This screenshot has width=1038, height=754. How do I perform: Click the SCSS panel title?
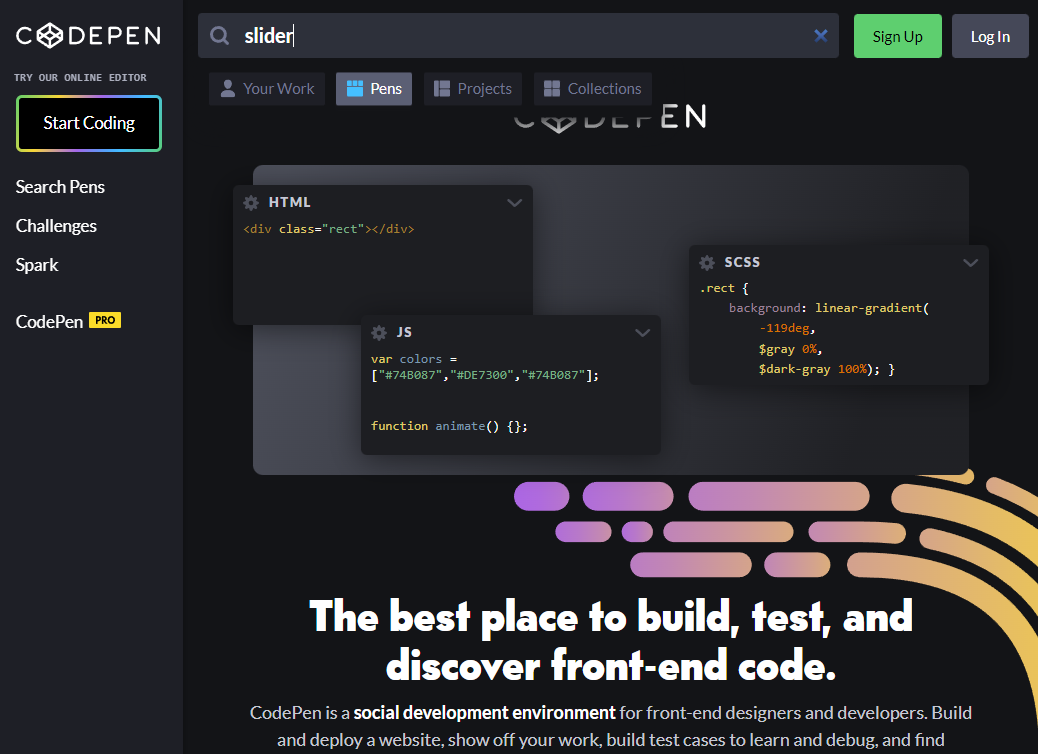[742, 263]
